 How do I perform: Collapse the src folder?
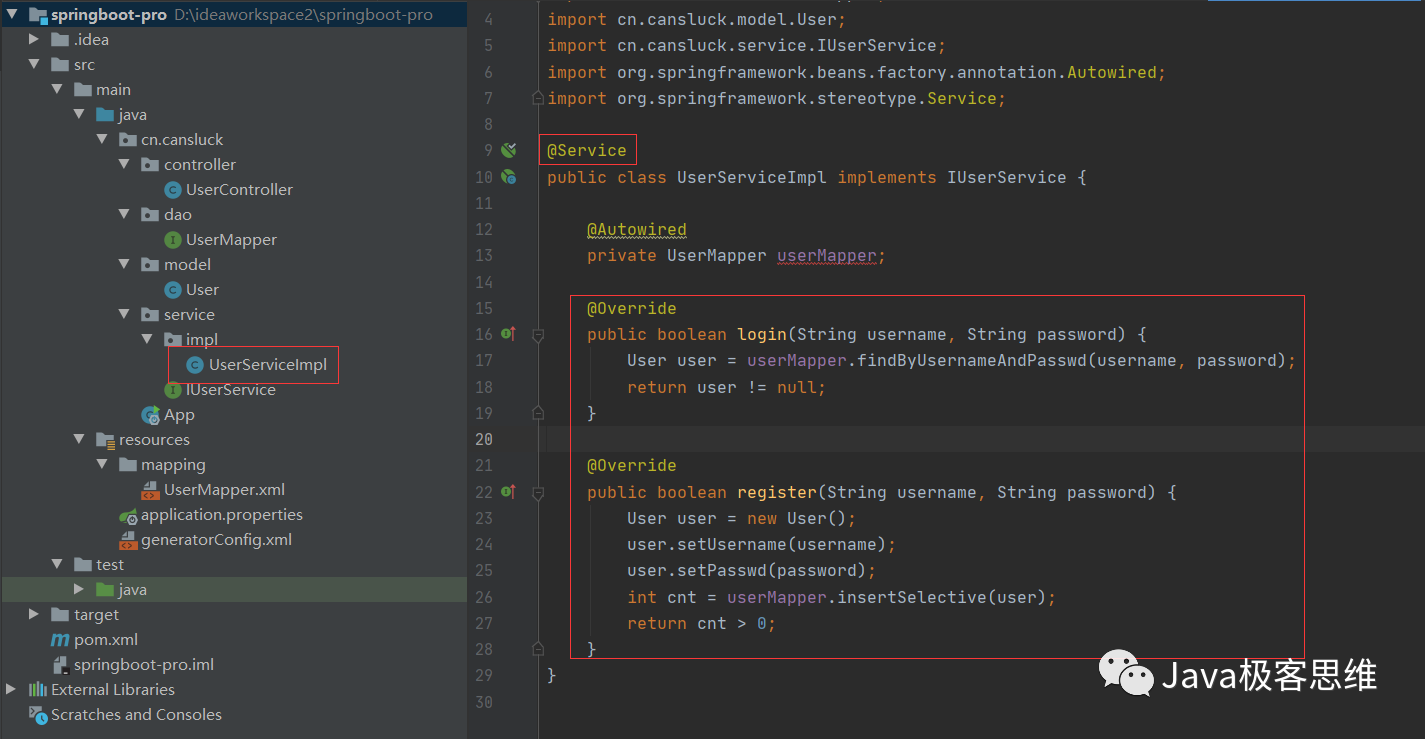pos(34,65)
